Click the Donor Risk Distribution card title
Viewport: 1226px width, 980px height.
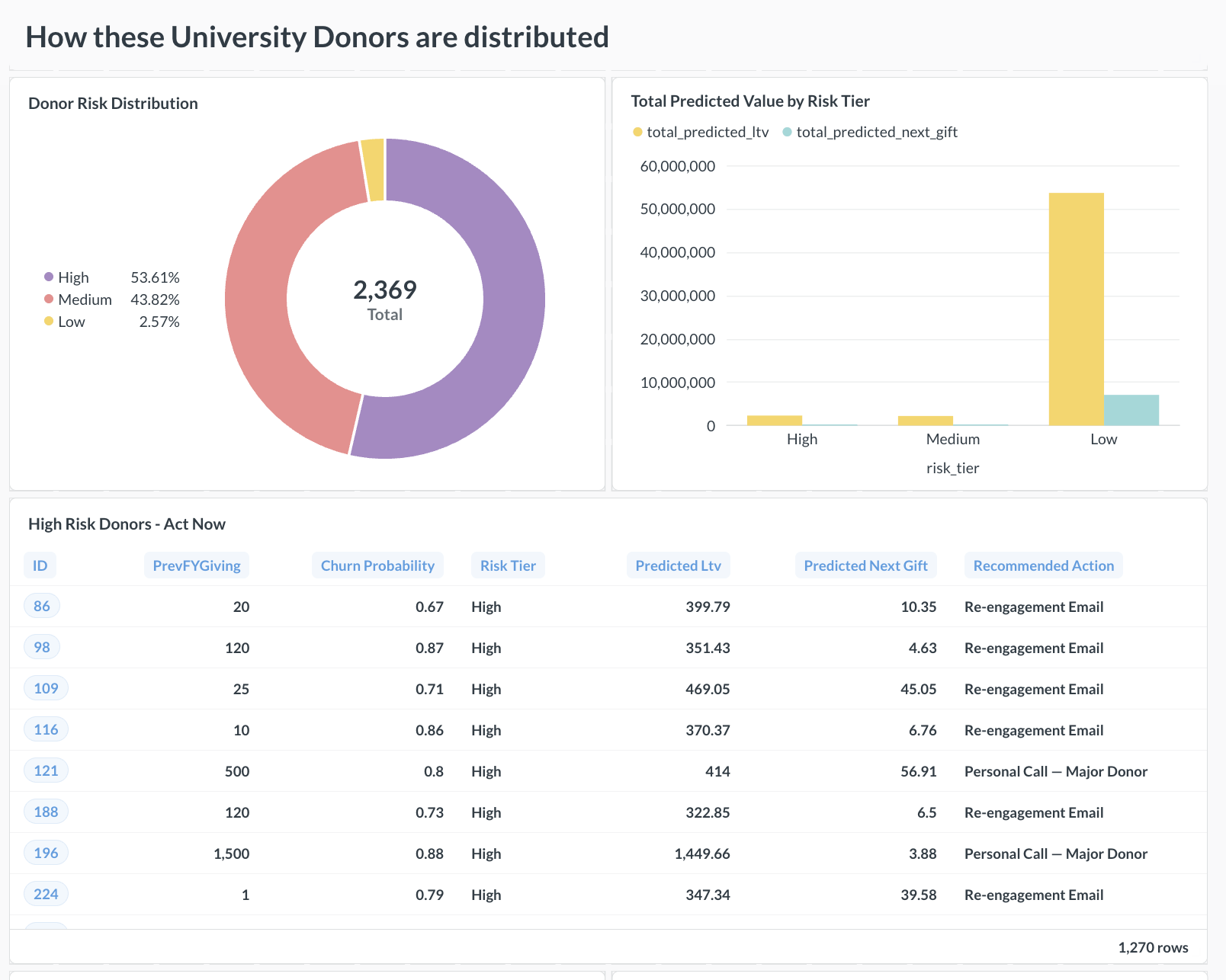coord(113,104)
